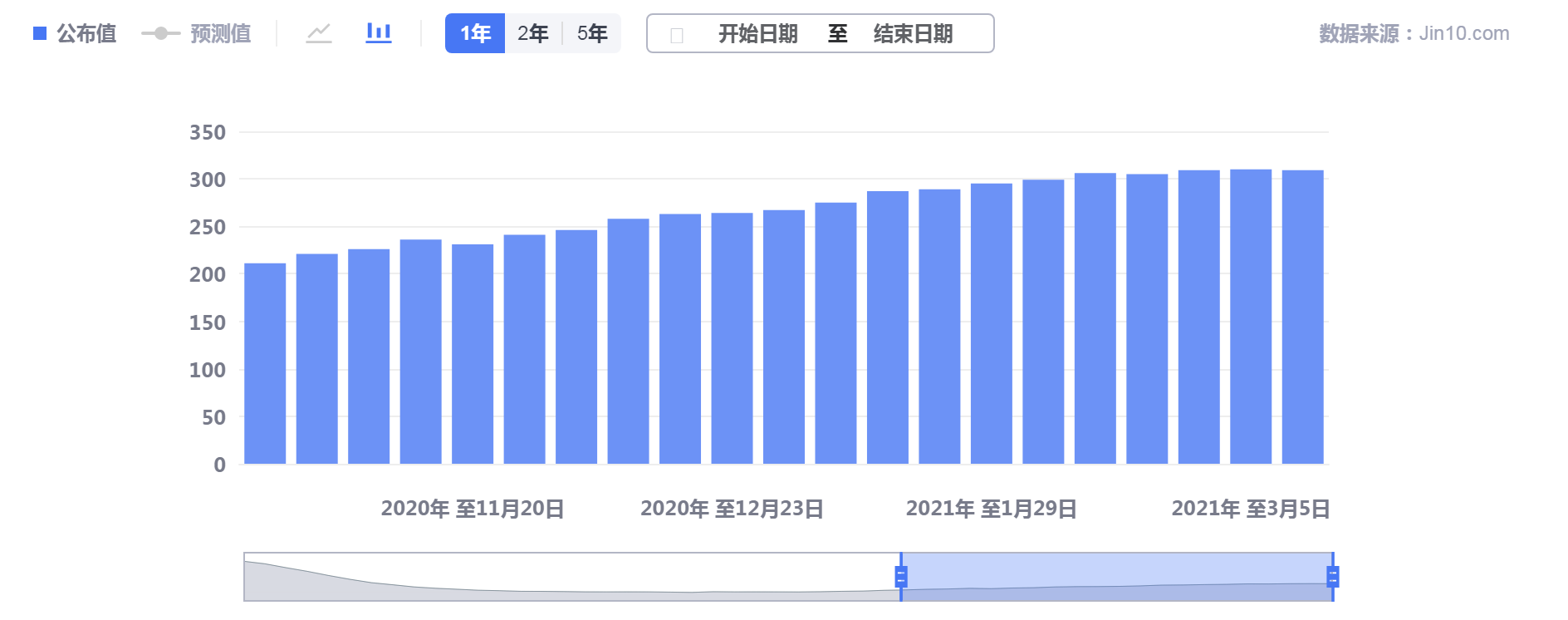Click the calendar icon in date range box
The image size is (1568, 620).
click(x=677, y=35)
